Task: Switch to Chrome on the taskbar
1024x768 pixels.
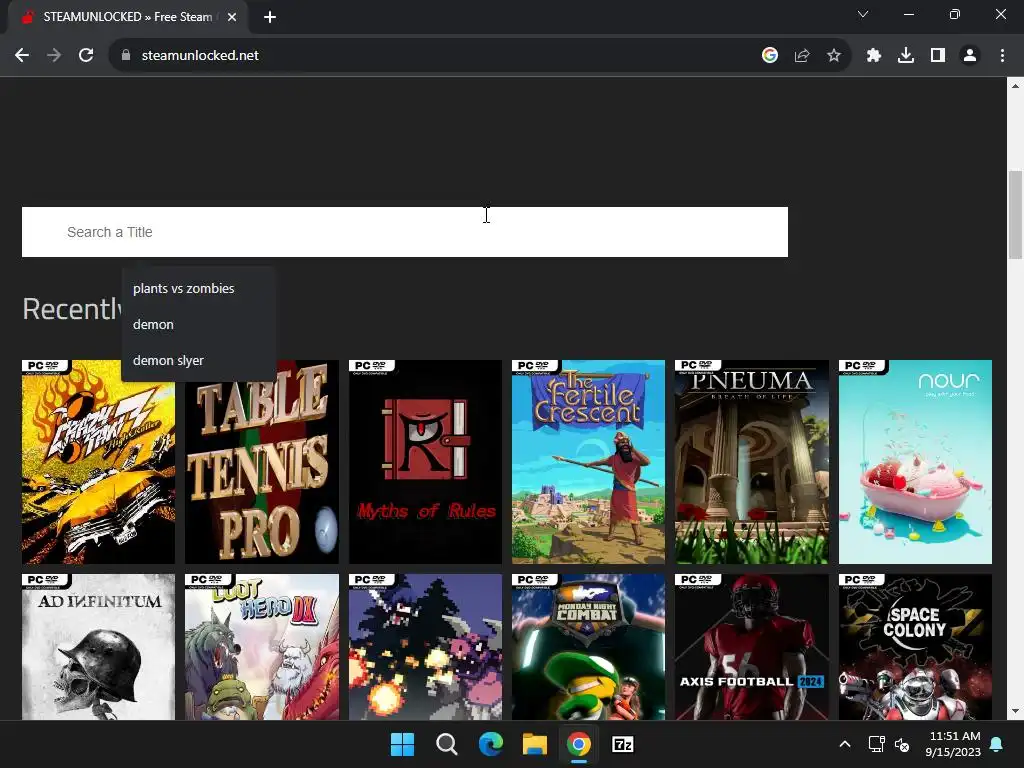Action: point(579,744)
